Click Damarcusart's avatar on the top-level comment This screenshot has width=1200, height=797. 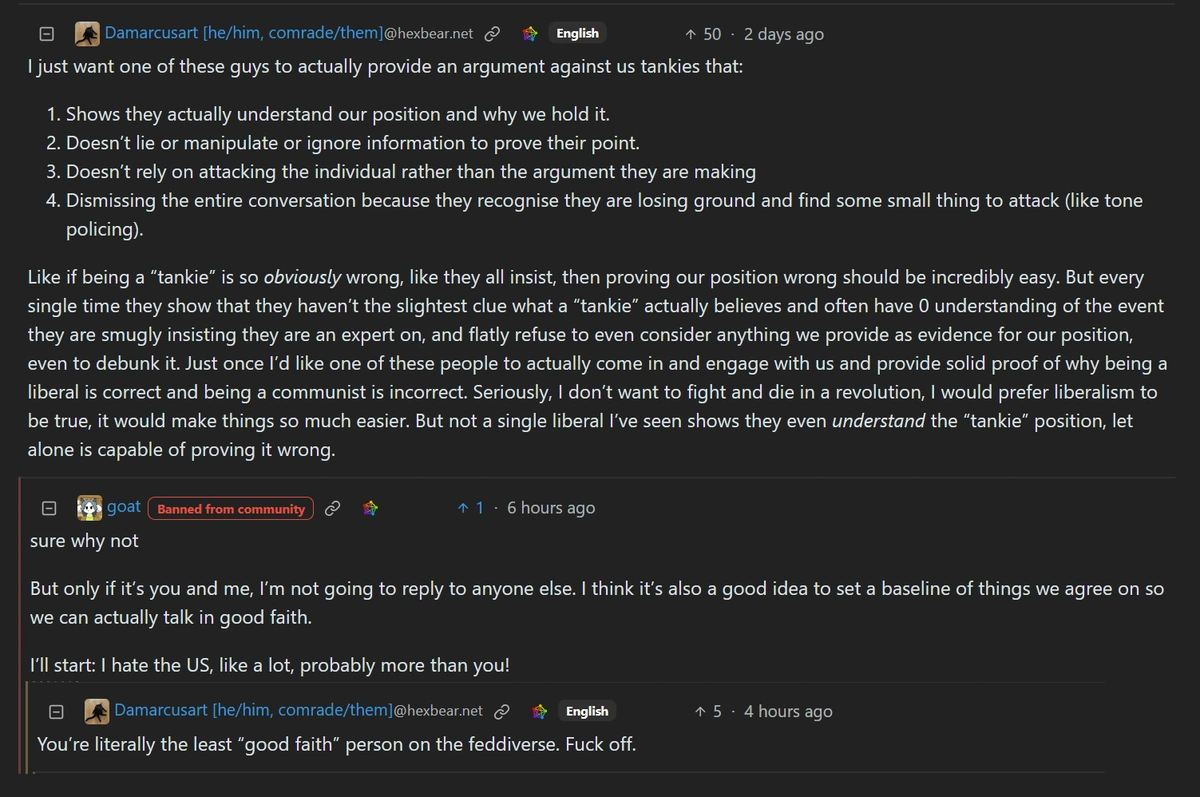click(x=88, y=34)
